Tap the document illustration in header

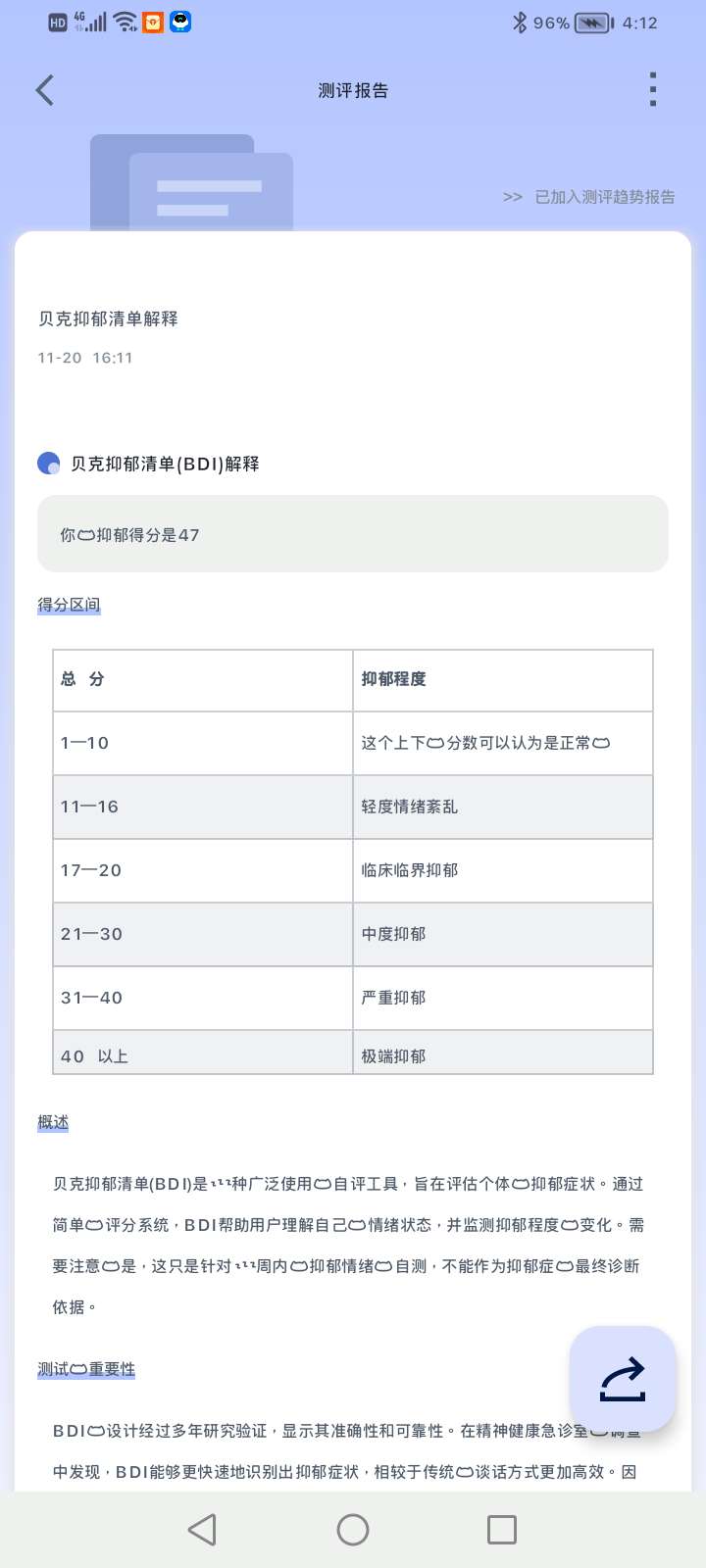pyautogui.click(x=191, y=183)
